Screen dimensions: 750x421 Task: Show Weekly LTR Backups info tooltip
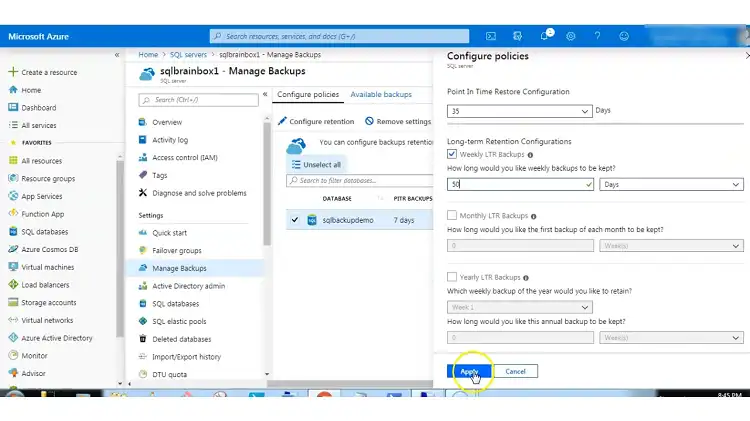pyautogui.click(x=530, y=155)
